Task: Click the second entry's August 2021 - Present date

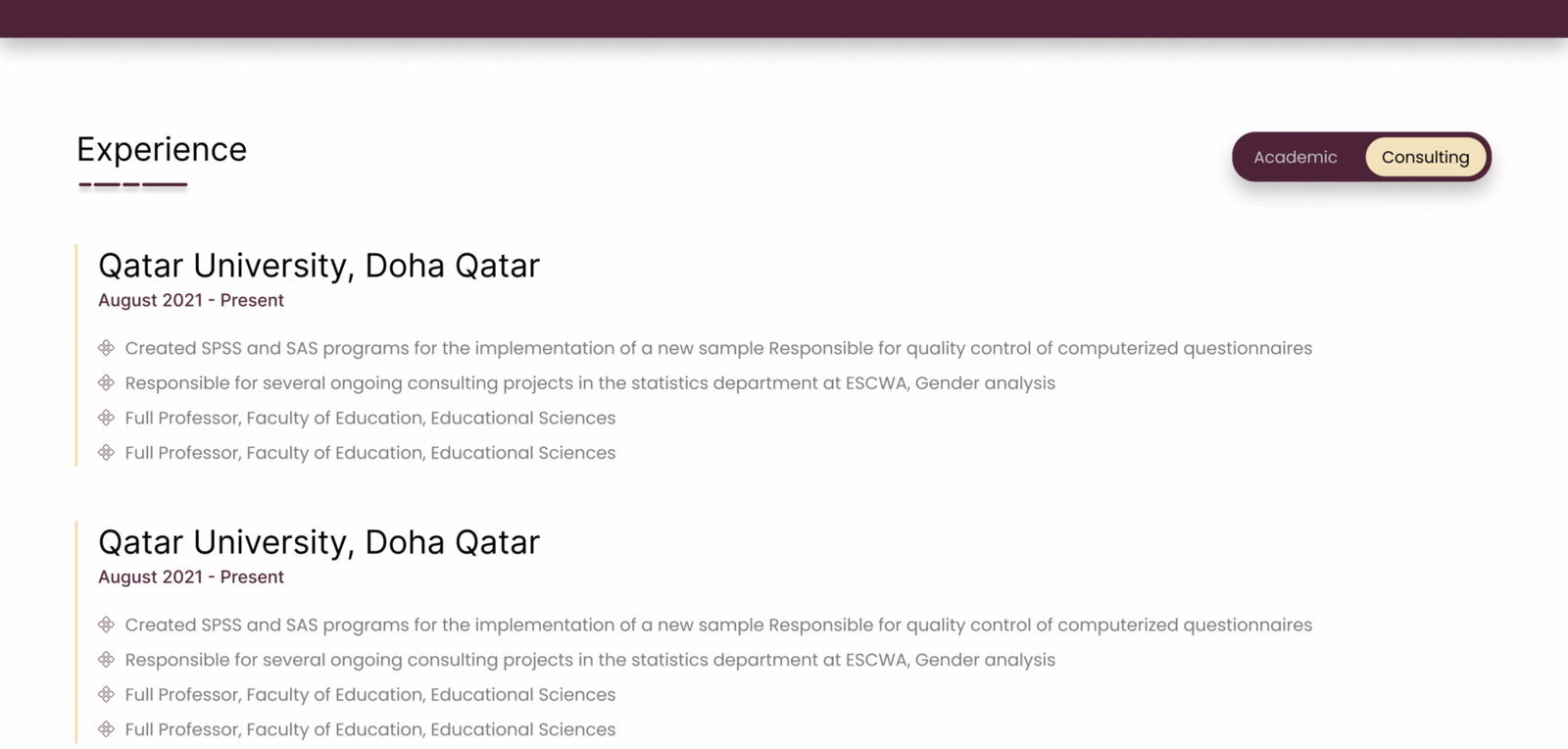Action: click(191, 576)
